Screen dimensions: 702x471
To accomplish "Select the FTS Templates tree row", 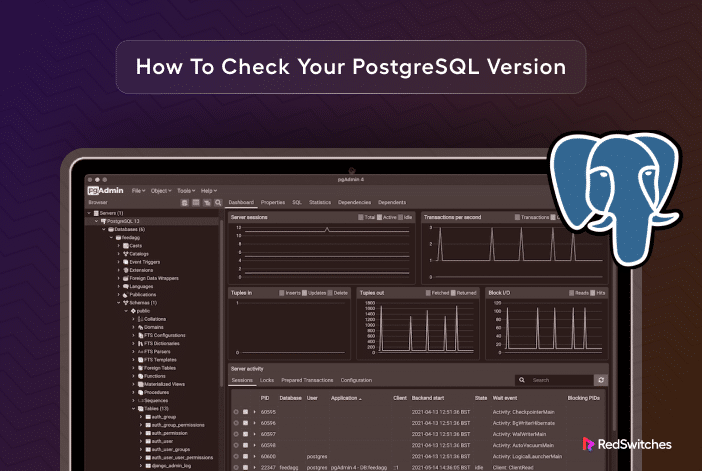I will [x=154, y=360].
